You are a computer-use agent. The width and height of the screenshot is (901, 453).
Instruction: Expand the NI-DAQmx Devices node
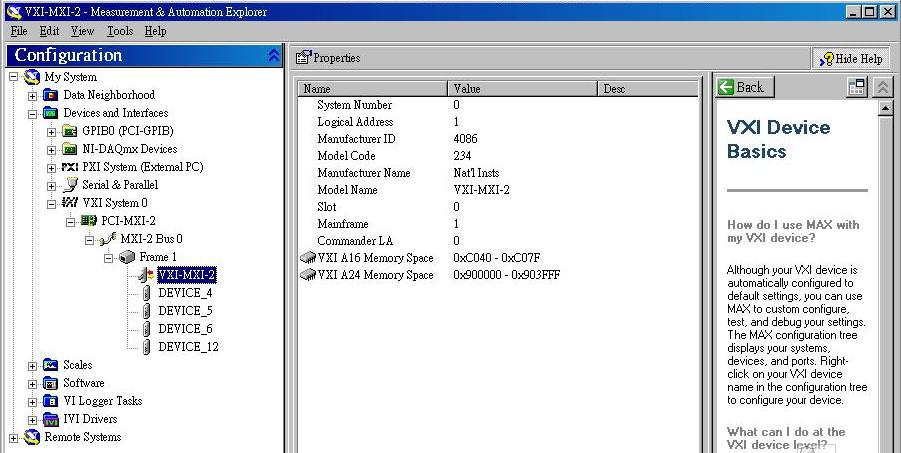[51, 149]
